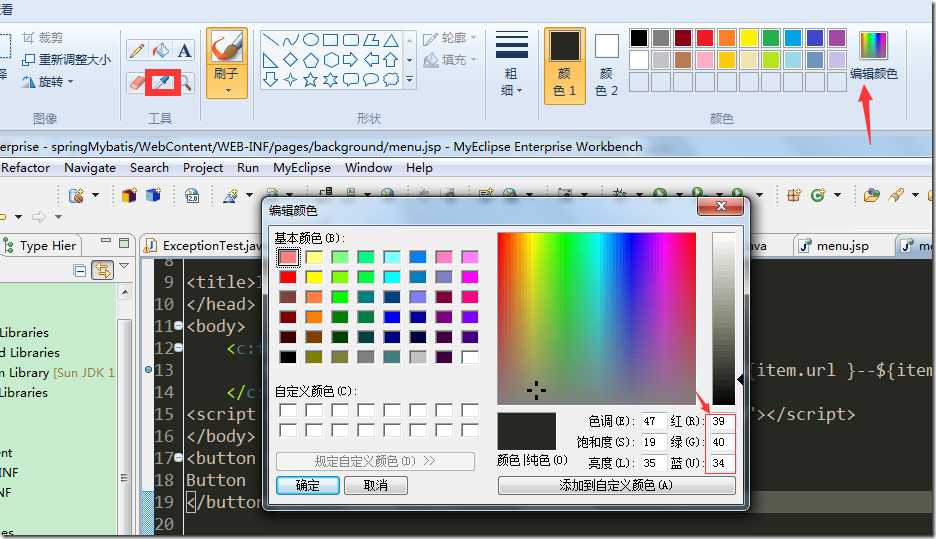Choose the Pentagon shape

(310, 60)
